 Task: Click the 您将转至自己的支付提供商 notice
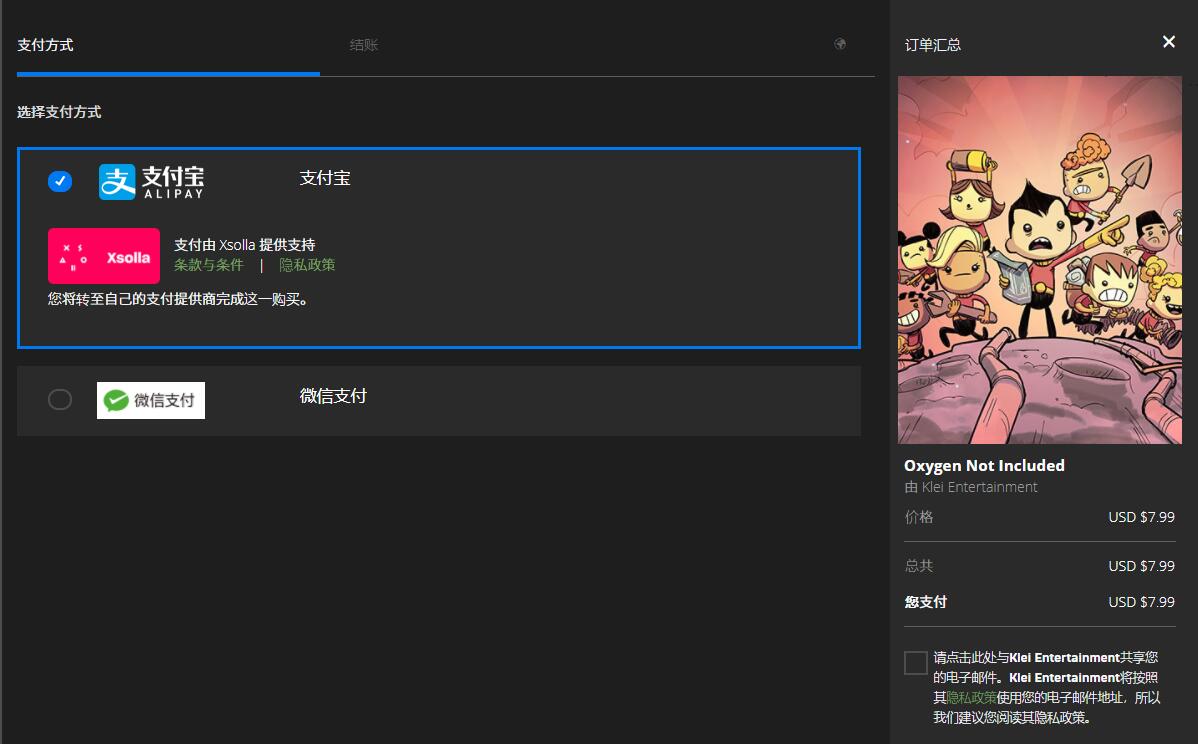tap(180, 299)
